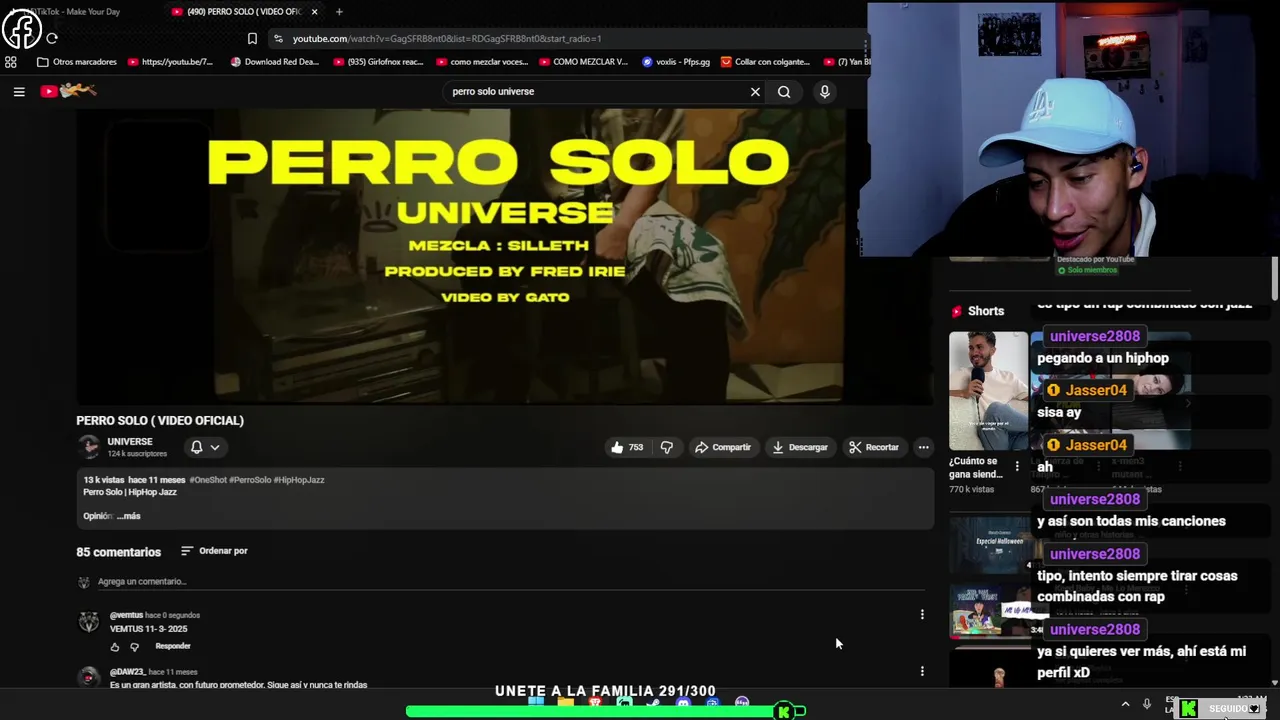1280x720 pixels.
Task: Click the taskbar microphone tray icon
Action: click(x=1146, y=704)
